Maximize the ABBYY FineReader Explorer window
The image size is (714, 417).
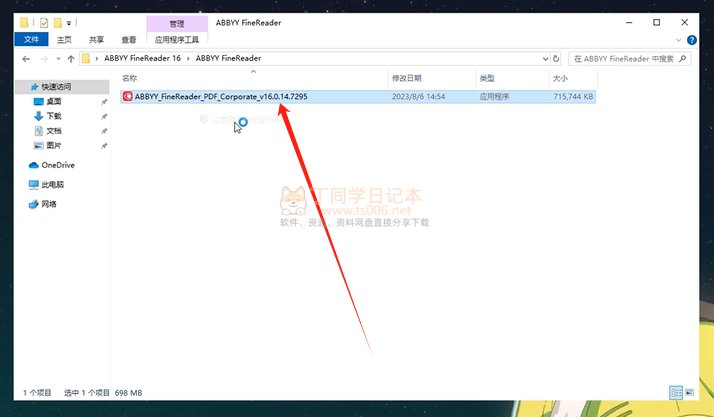click(x=657, y=22)
